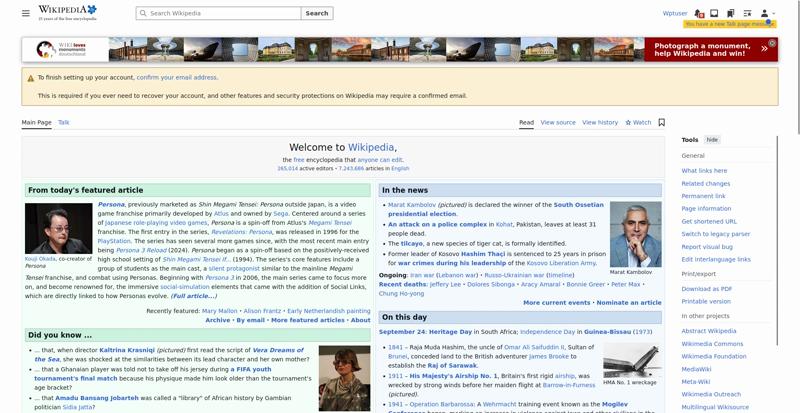Viewport: 800px width, 413px height.
Task: Click Full article link
Action: pyautogui.click(x=193, y=296)
